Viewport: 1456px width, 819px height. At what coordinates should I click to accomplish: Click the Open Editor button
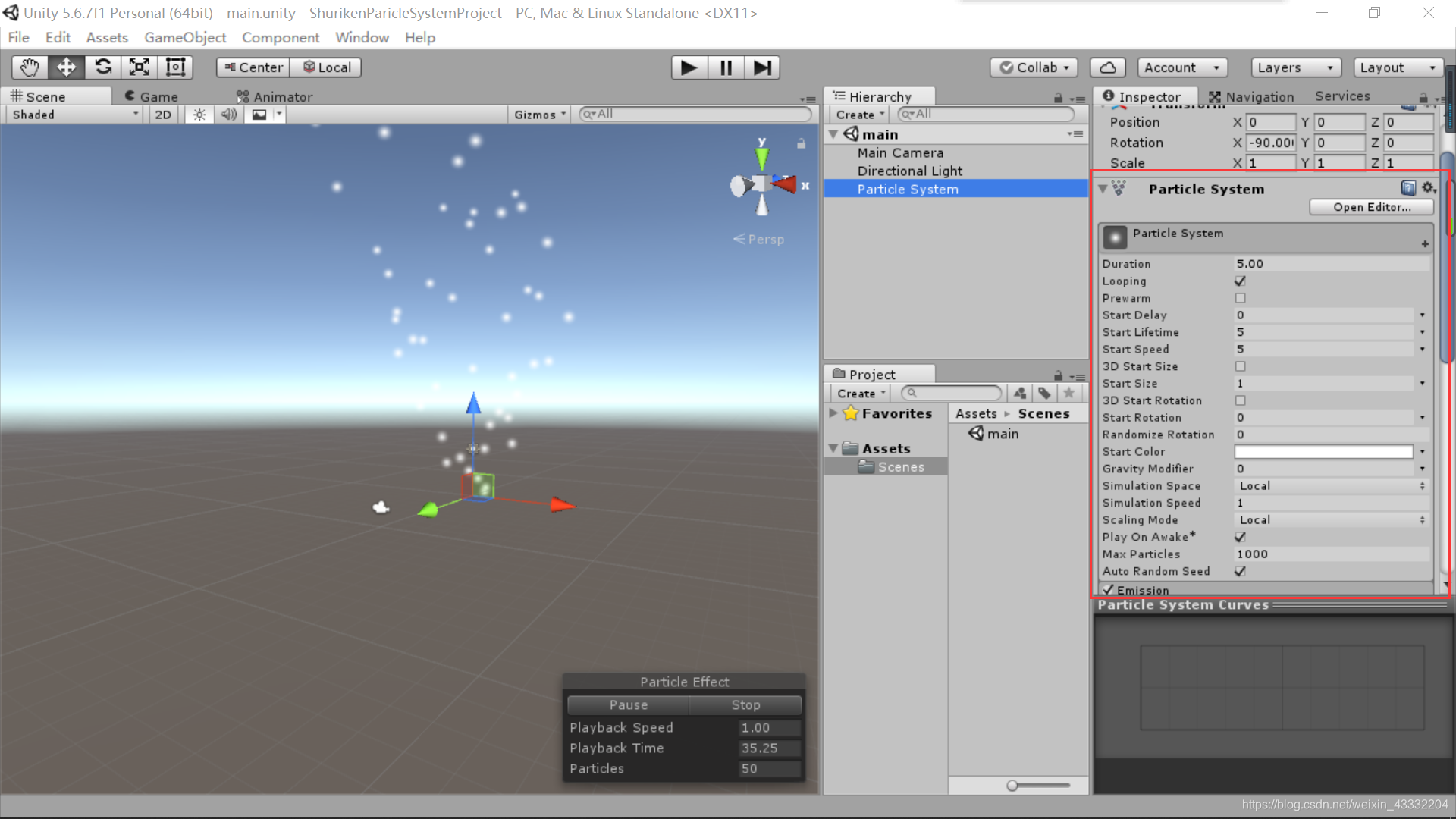click(x=1371, y=207)
